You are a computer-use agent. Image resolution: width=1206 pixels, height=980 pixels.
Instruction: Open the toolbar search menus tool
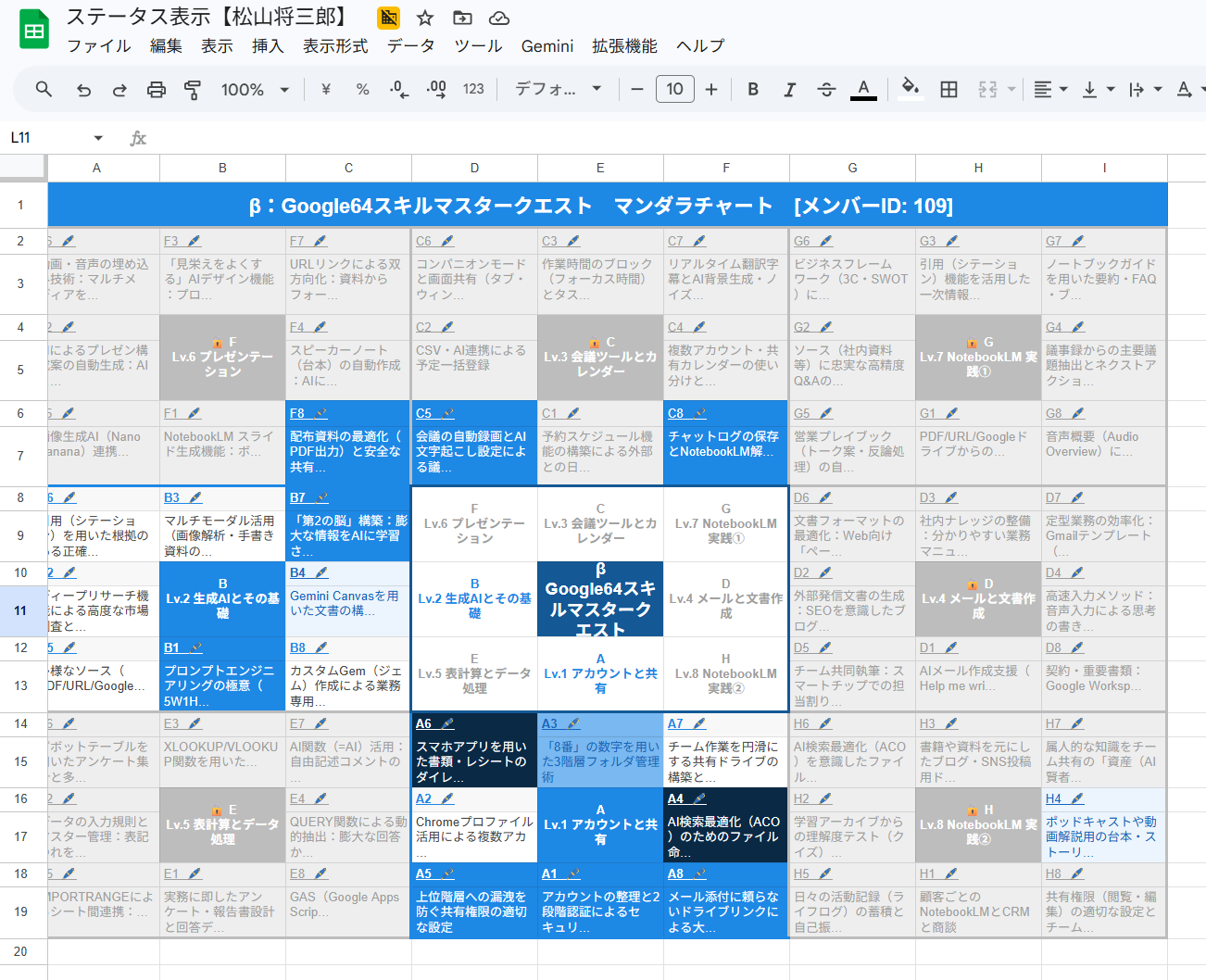tap(44, 89)
